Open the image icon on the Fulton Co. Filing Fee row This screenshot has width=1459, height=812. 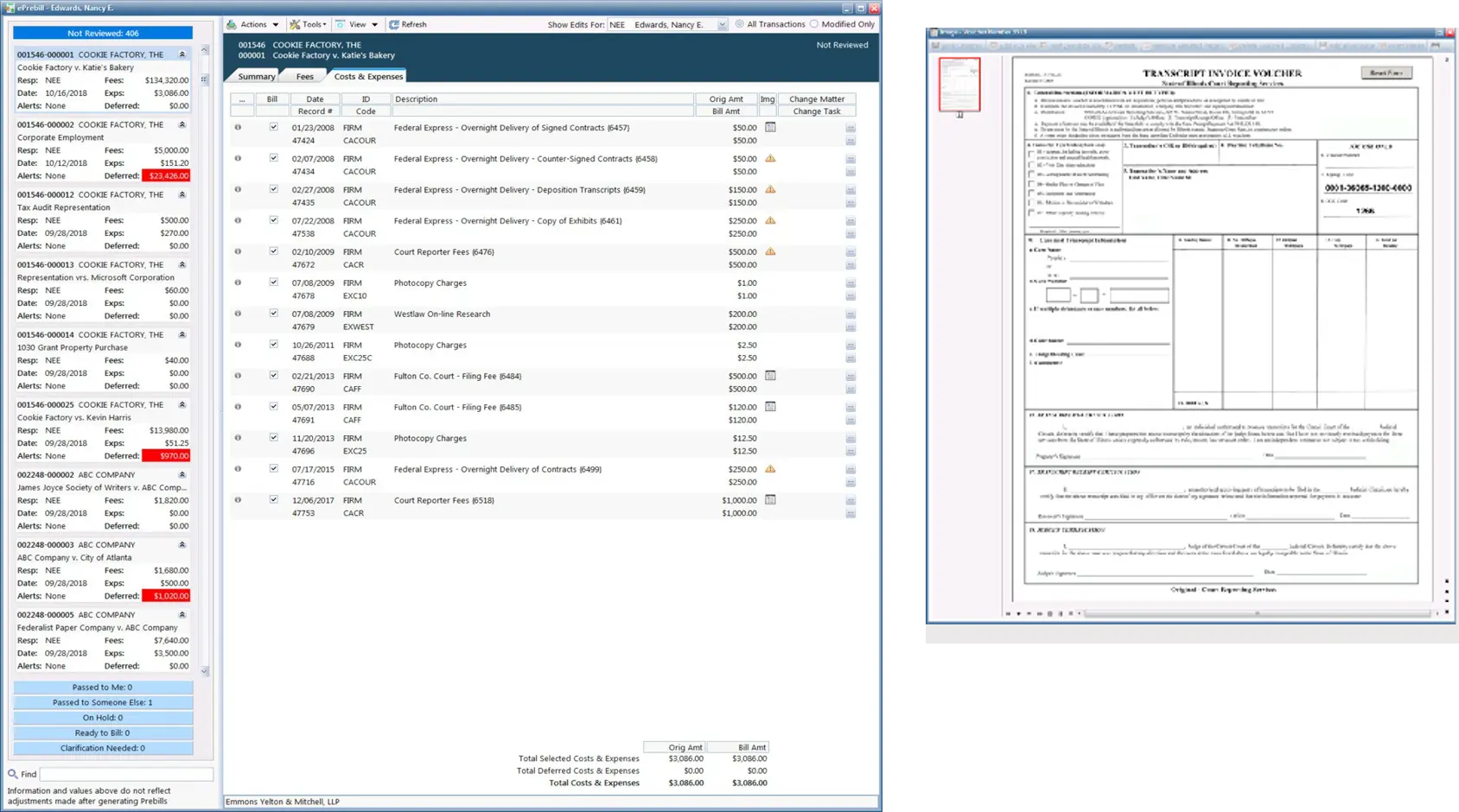coord(770,375)
